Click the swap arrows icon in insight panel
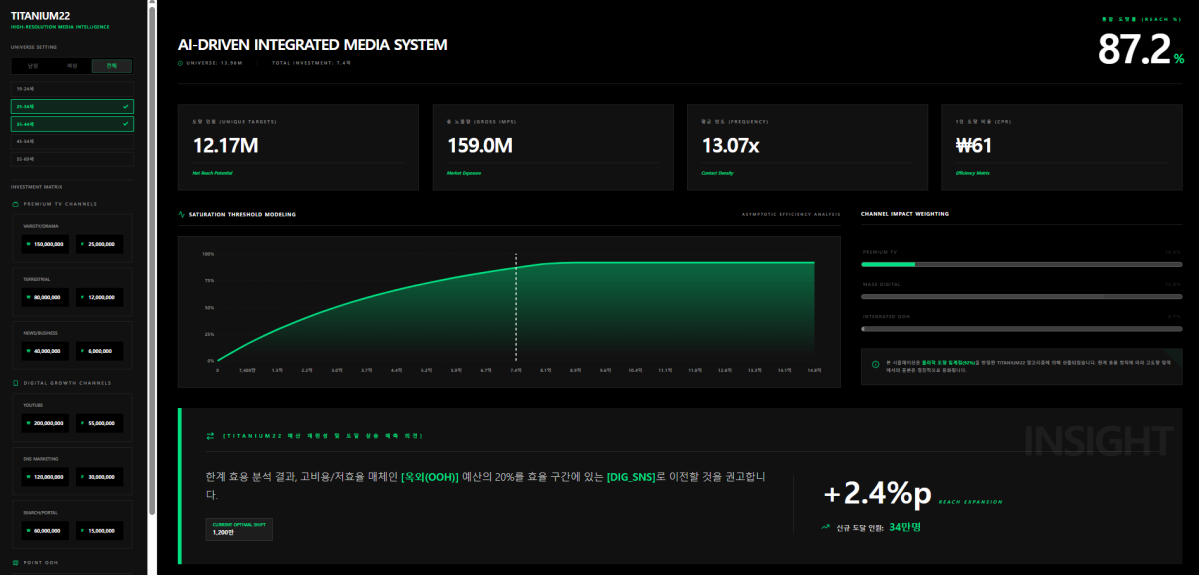Image resolution: width=1199 pixels, height=575 pixels. (x=210, y=435)
